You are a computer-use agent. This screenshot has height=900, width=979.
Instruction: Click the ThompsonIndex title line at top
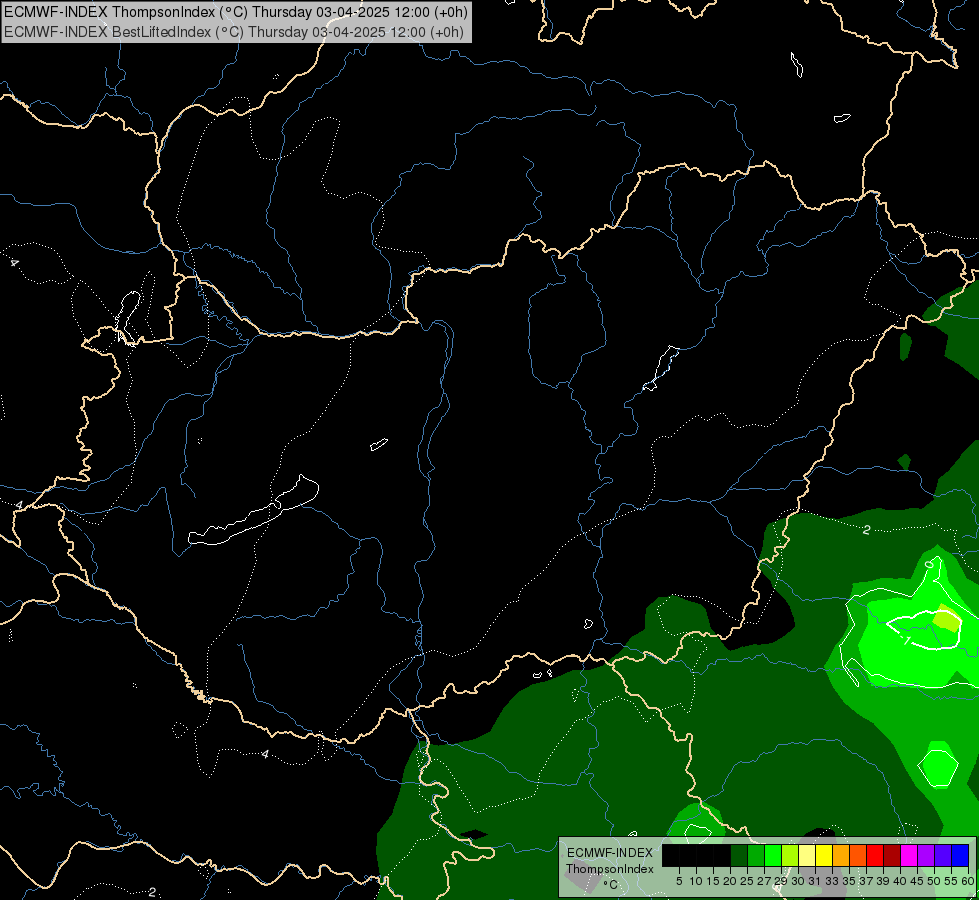235,11
